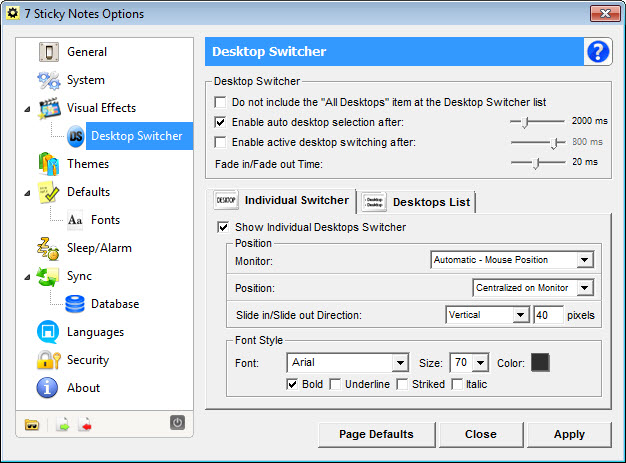Collapse the Defaults tree node
Image resolution: width=626 pixels, height=463 pixels.
coord(27,193)
